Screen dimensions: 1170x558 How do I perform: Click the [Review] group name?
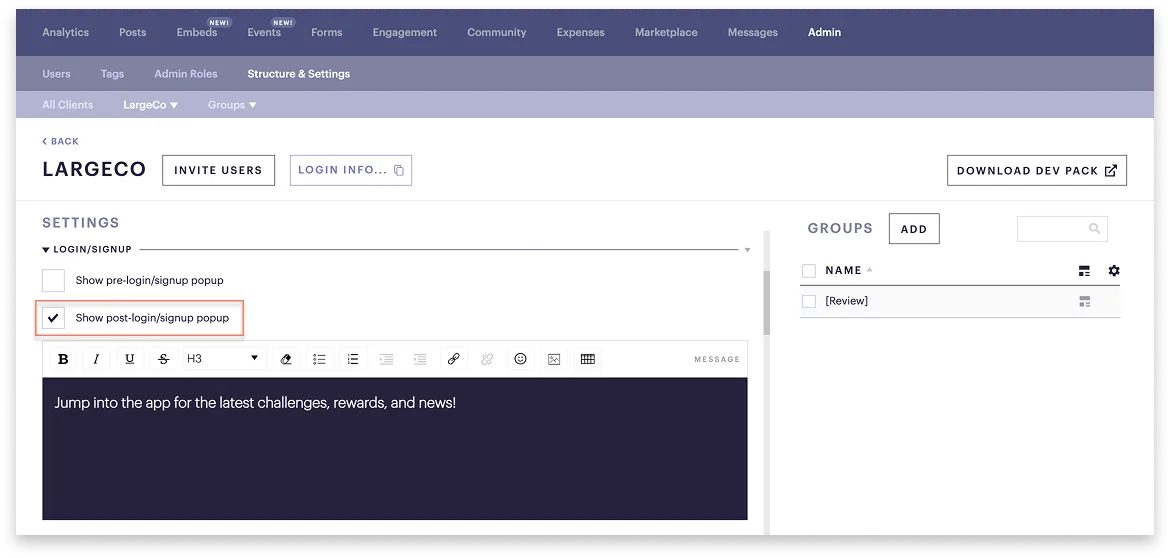click(x=846, y=301)
